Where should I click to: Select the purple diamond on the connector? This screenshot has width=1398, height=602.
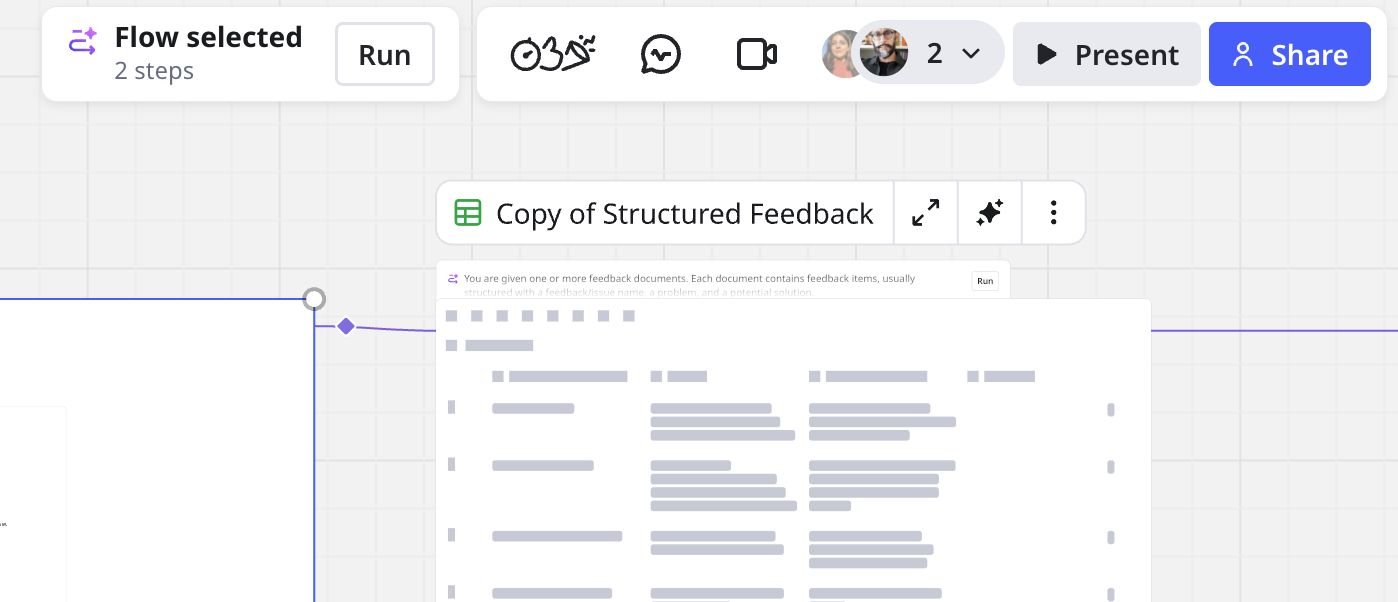pos(346,326)
